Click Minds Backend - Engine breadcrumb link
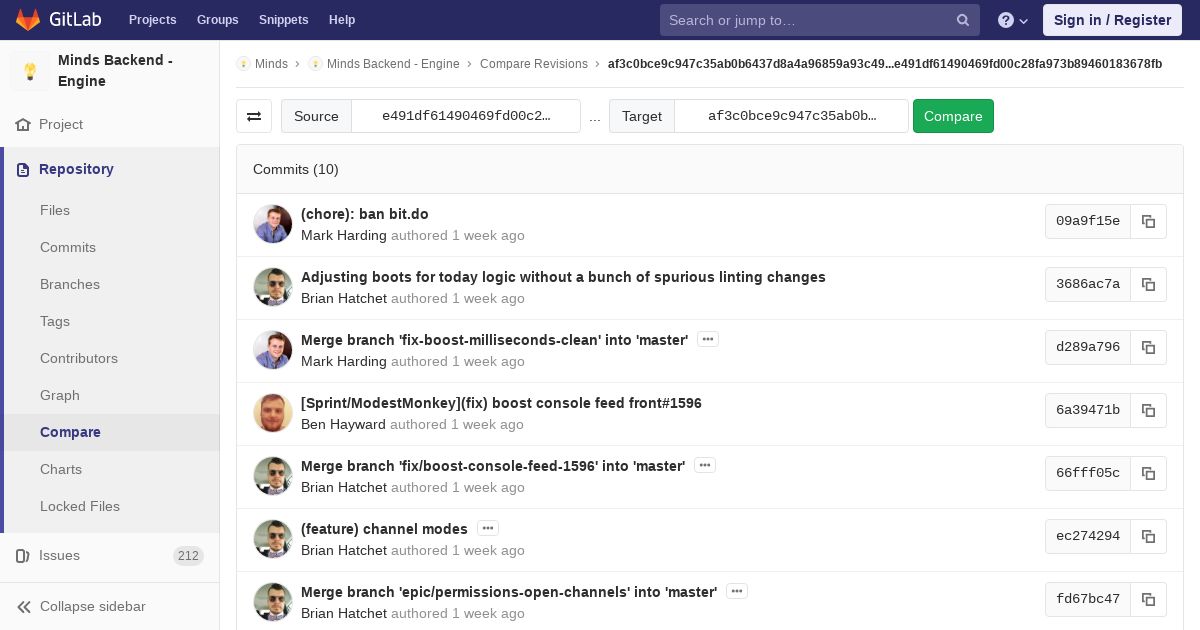This screenshot has height=630, width=1200. click(393, 64)
